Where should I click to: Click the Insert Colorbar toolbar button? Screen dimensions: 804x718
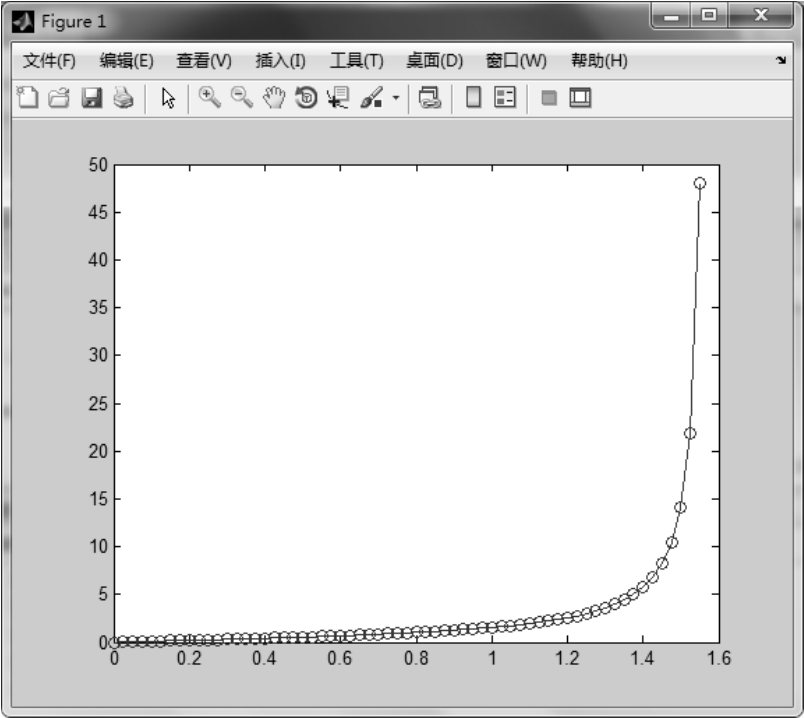pyautogui.click(x=474, y=98)
